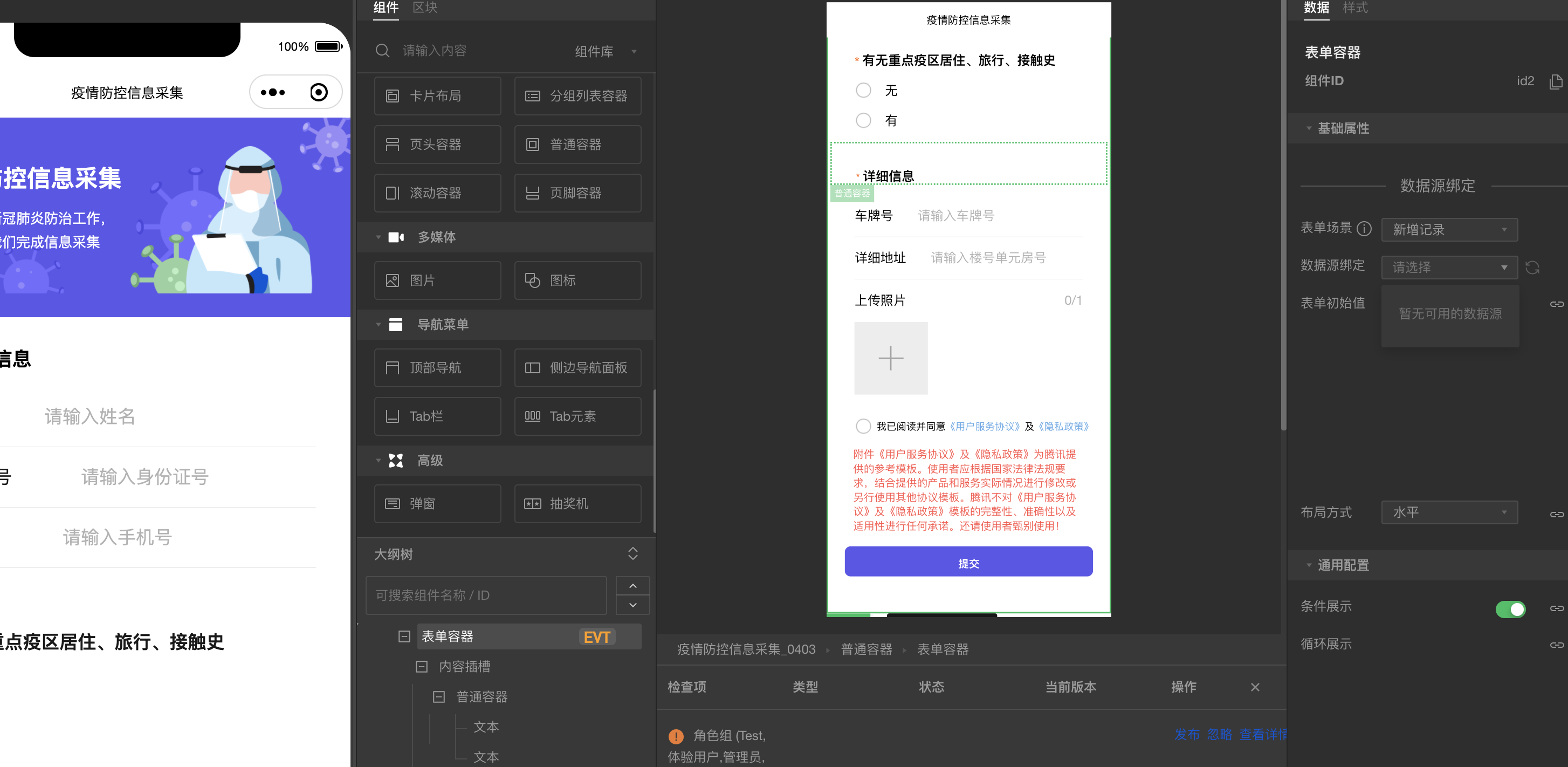
Task: Click the 提交 submit button
Action: [968, 563]
